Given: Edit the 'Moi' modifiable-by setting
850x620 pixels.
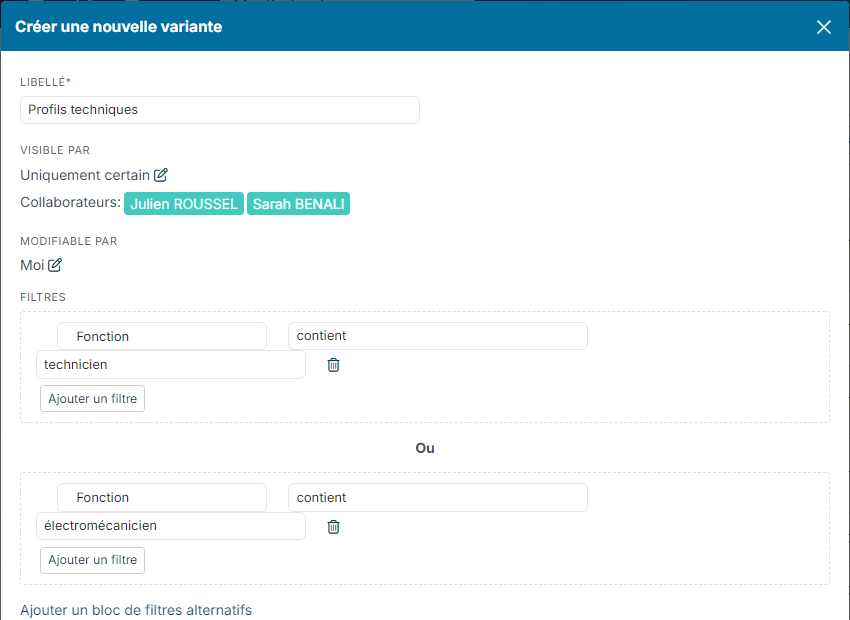Looking at the screenshot, I should tap(55, 265).
